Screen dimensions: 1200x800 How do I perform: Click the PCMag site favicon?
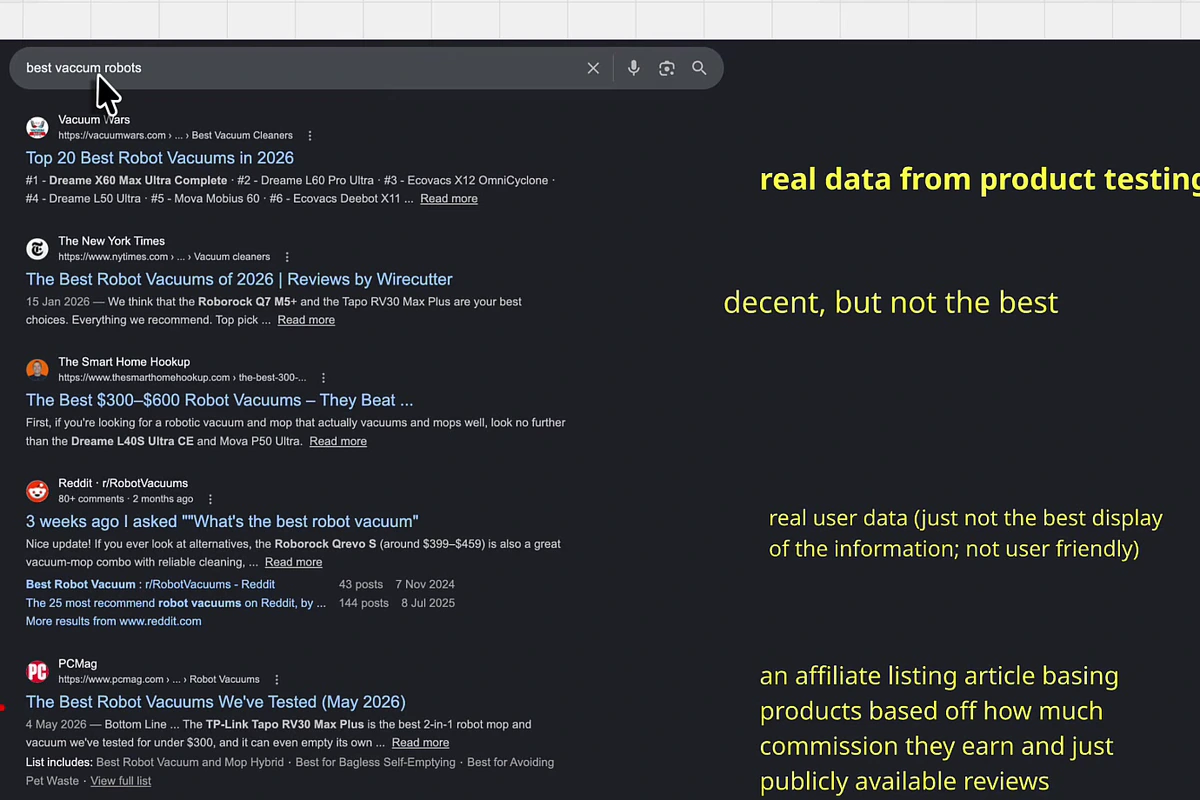tap(37, 671)
